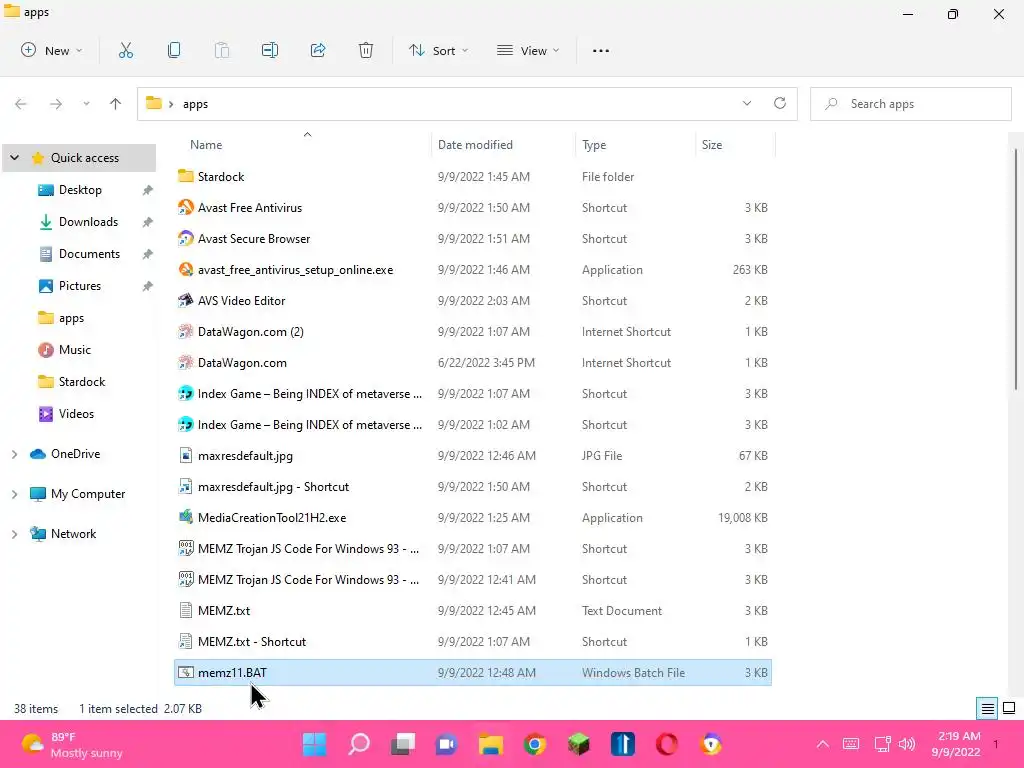Screen dimensions: 1024x768
Task: Open address bar history dropdown
Action: pos(746,103)
